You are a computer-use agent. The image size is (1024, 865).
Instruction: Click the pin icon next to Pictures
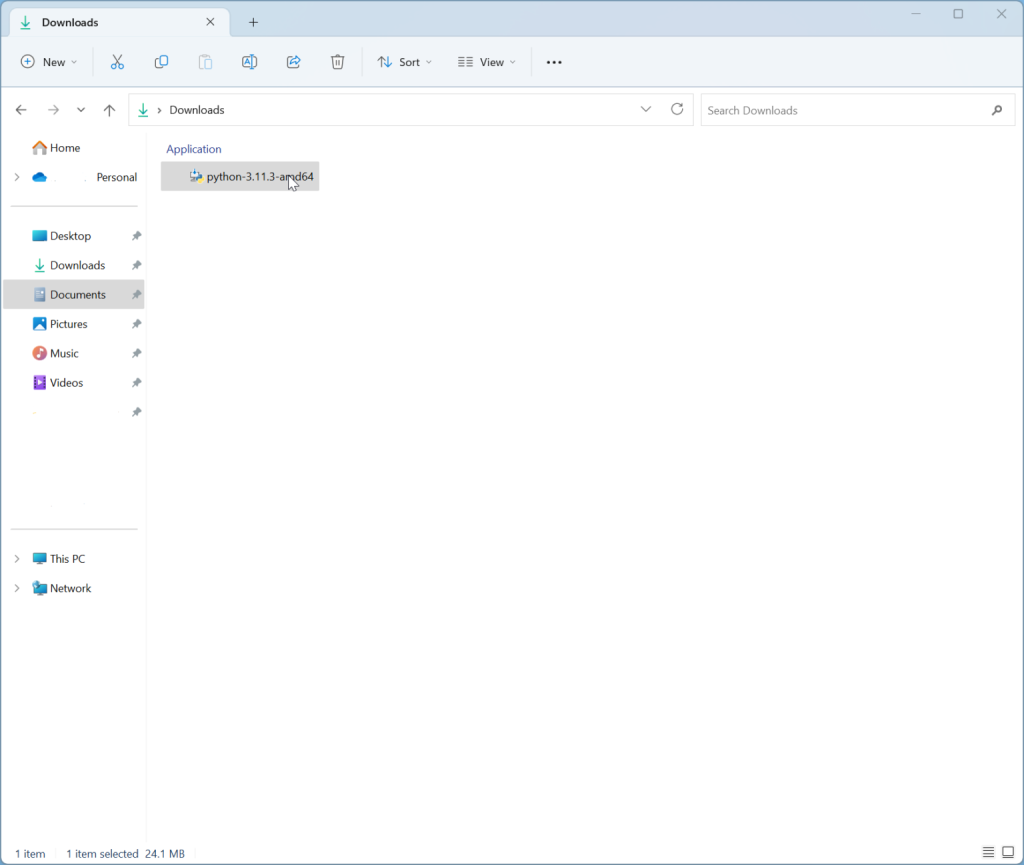tap(136, 324)
